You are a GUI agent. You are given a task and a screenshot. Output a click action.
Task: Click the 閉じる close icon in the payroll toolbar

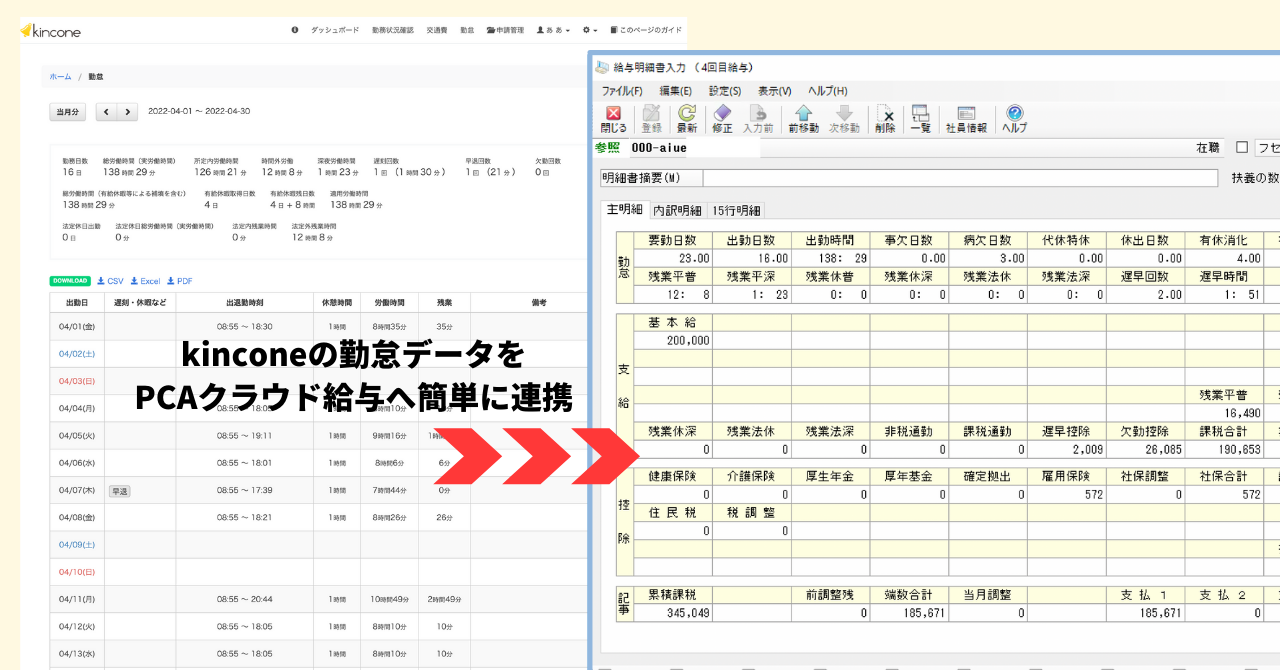[x=613, y=119]
